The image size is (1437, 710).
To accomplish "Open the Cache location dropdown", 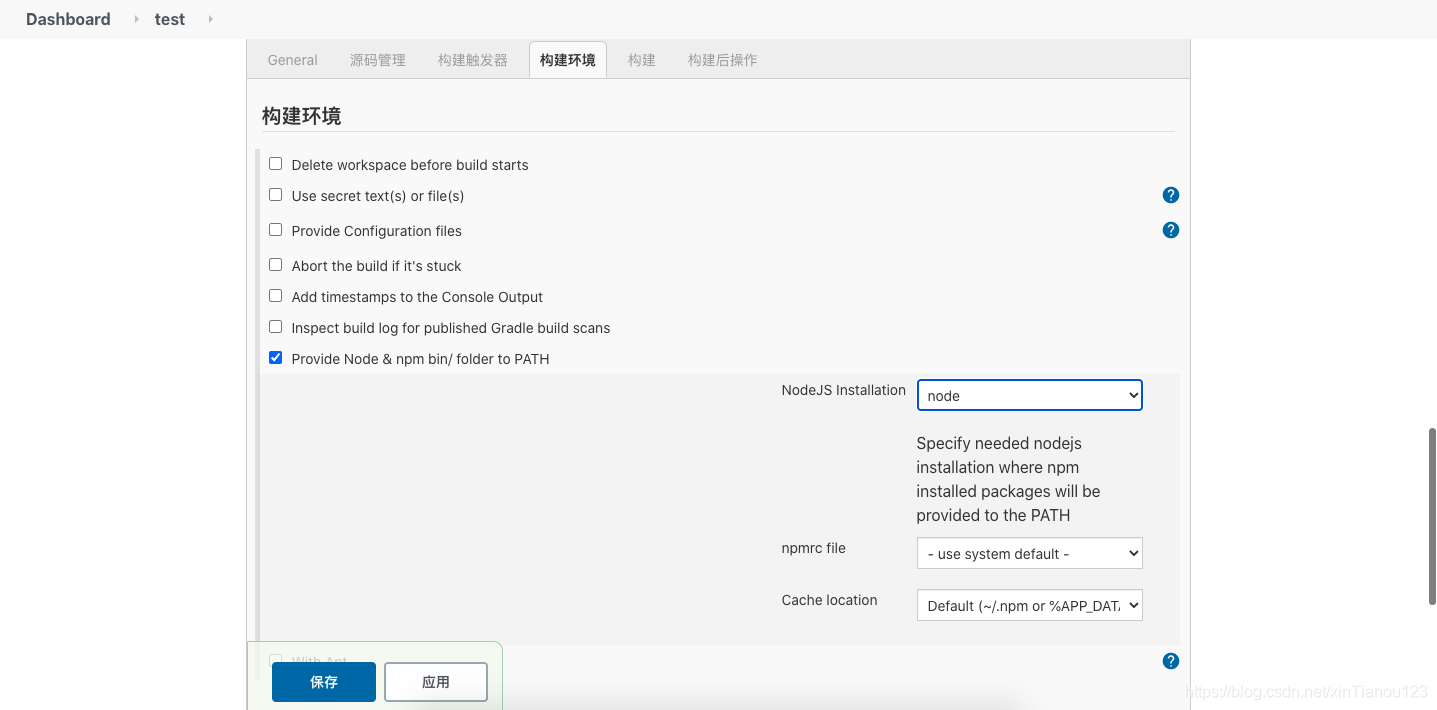I will pyautogui.click(x=1029, y=605).
